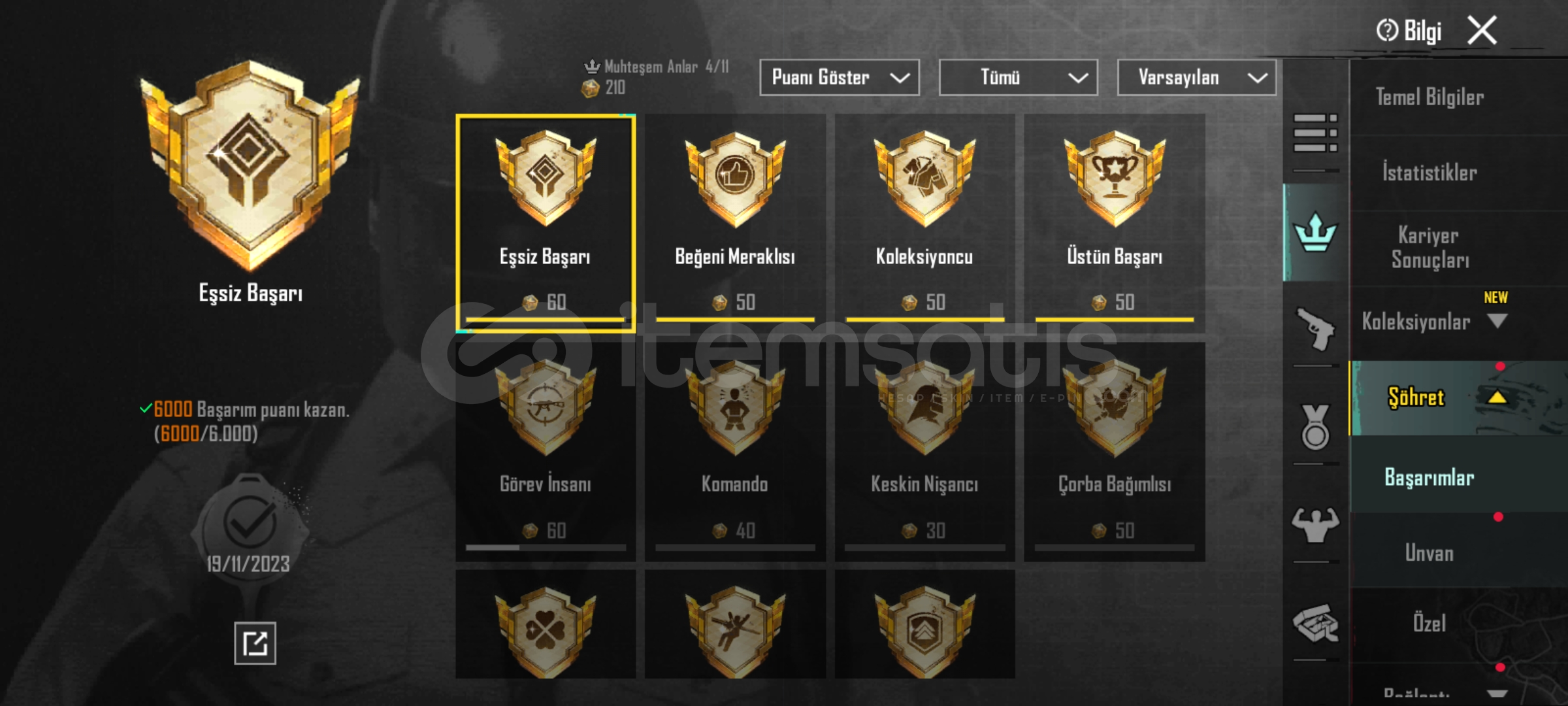1568x706 pixels.
Task: Open the Tümü filter dropdown
Action: pyautogui.click(x=1019, y=77)
